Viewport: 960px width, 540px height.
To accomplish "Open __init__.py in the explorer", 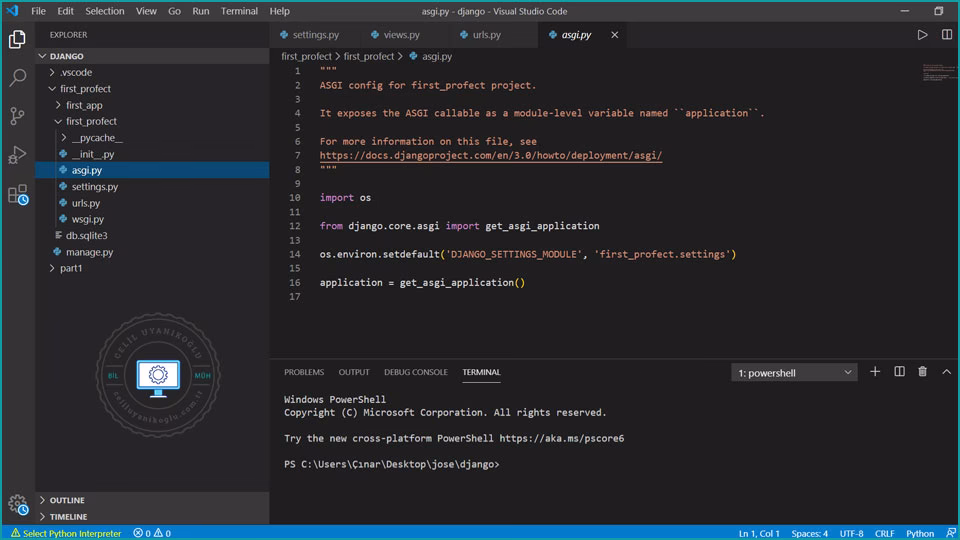I will tap(152, 154).
